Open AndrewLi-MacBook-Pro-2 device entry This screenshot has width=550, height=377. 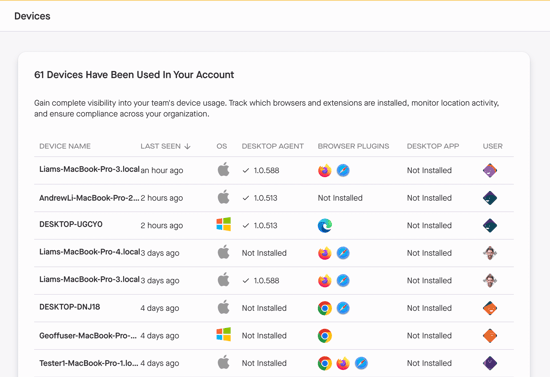[x=89, y=198]
